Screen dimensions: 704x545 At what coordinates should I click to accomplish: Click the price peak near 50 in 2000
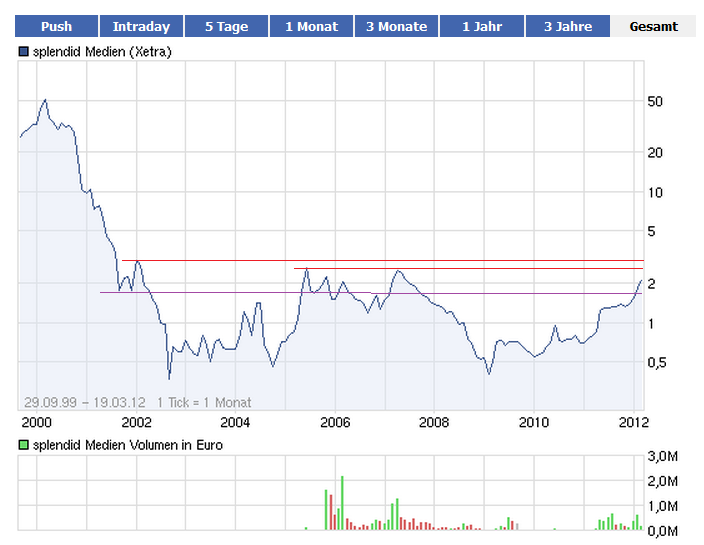pos(44,100)
